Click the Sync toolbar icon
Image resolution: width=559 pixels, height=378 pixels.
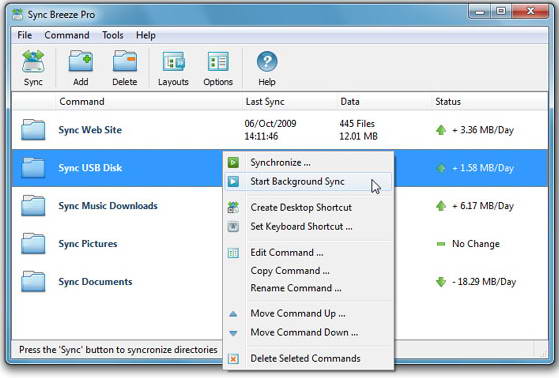(x=33, y=61)
